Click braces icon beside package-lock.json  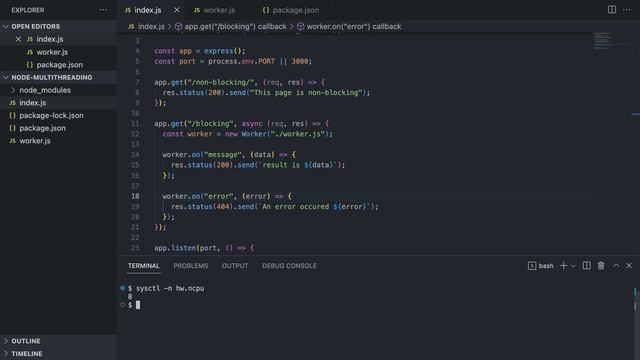12,116
